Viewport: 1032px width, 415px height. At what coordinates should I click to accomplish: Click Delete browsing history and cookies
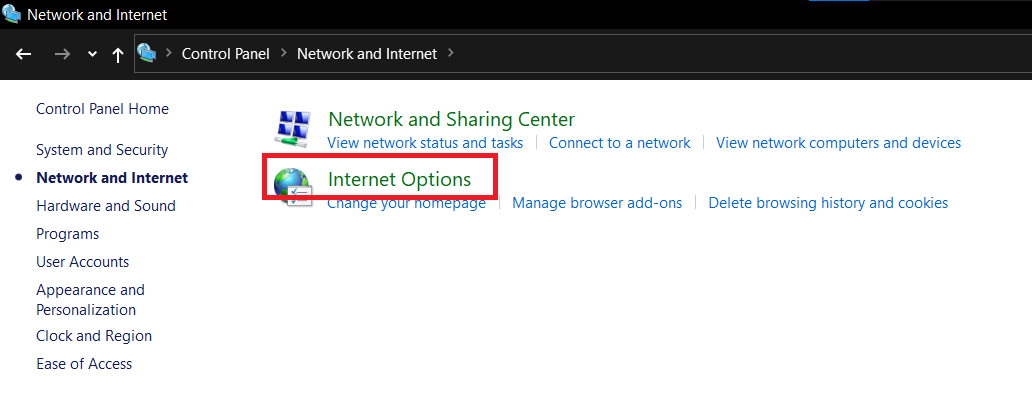tap(828, 203)
